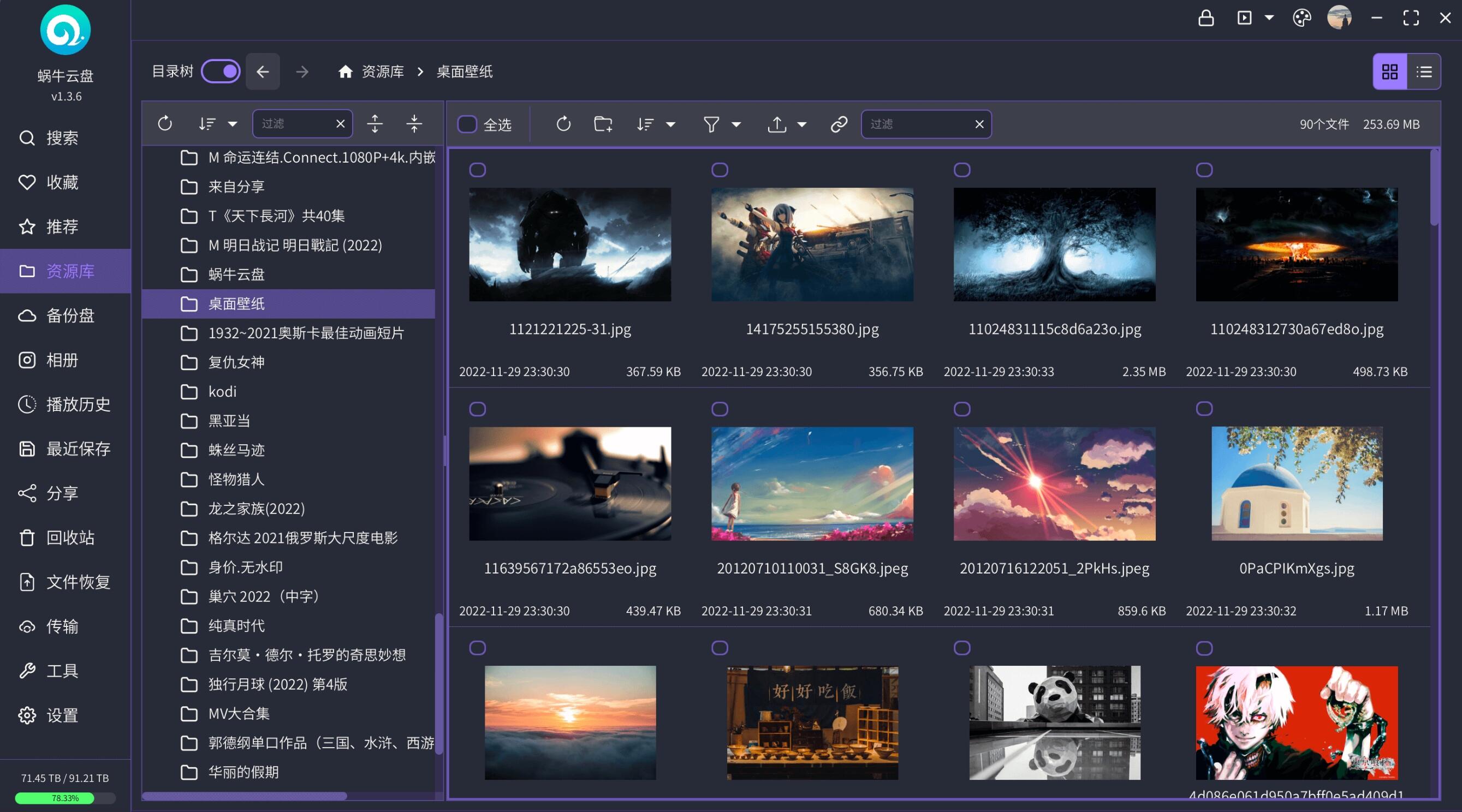Select 怪物猎人 folder in tree
This screenshot has width=1462, height=812.
[x=288, y=480]
